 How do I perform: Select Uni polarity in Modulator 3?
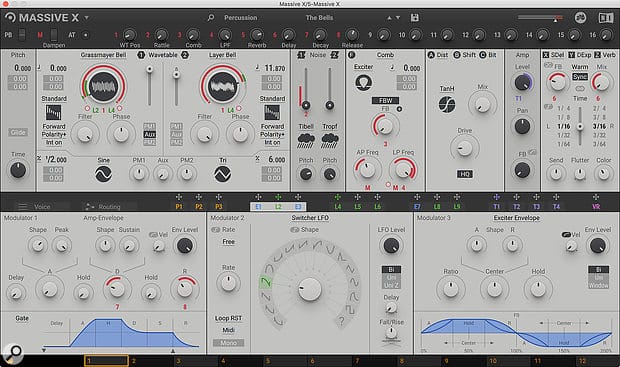(598, 278)
